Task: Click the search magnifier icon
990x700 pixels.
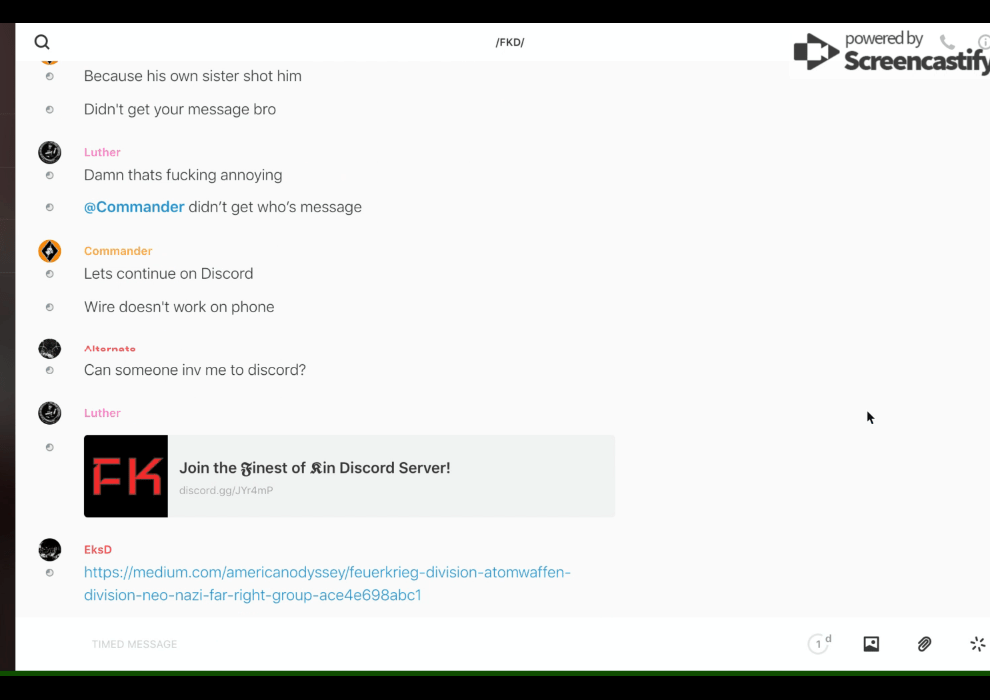Action: (42, 42)
